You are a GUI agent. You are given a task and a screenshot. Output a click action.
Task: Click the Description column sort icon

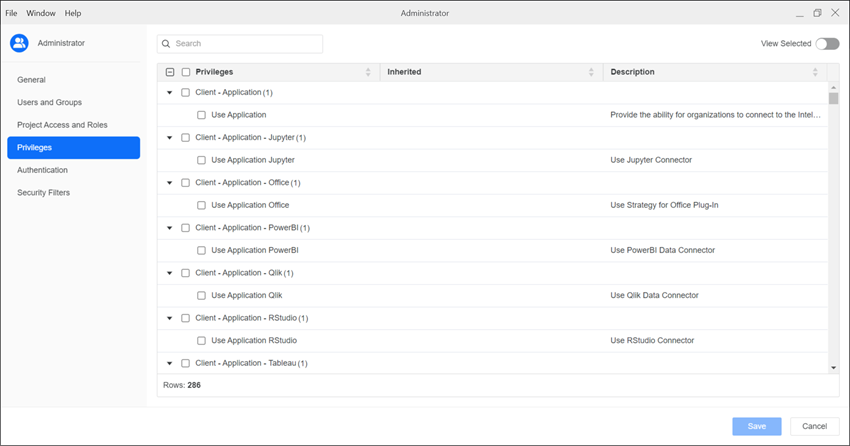[x=815, y=73]
